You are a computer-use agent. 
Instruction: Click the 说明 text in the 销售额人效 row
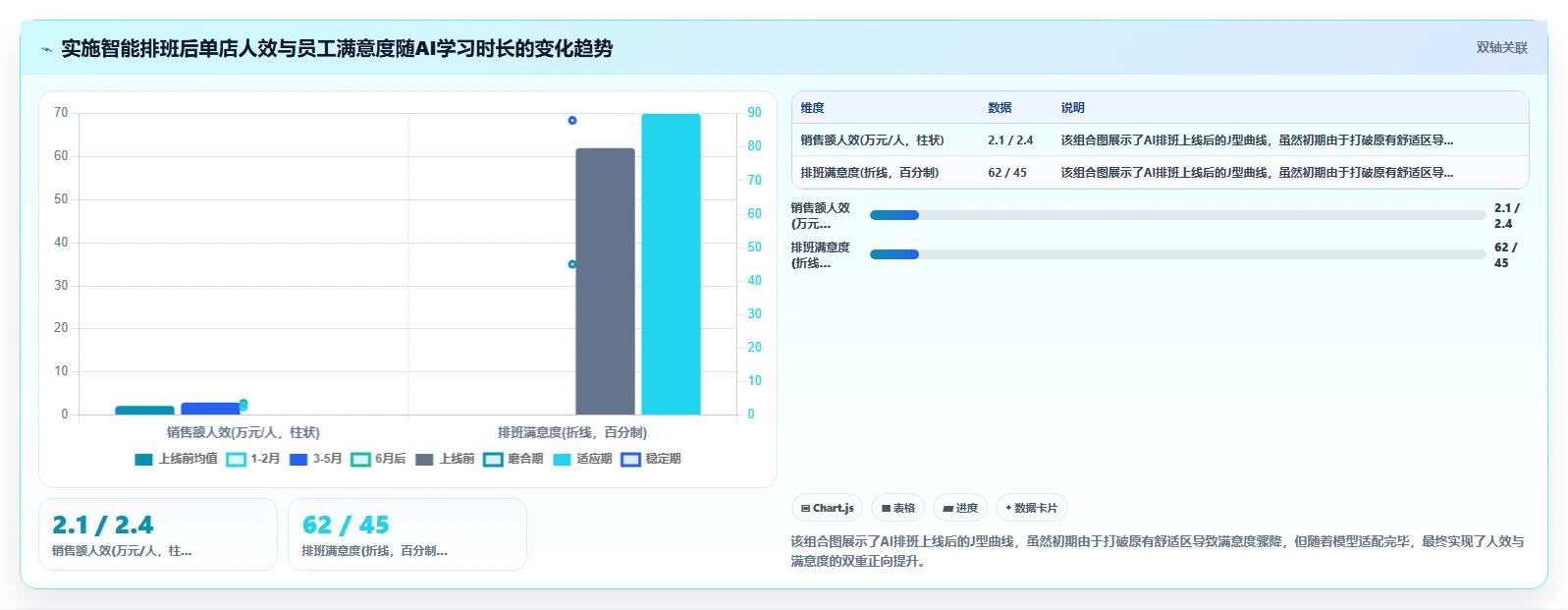1257,140
